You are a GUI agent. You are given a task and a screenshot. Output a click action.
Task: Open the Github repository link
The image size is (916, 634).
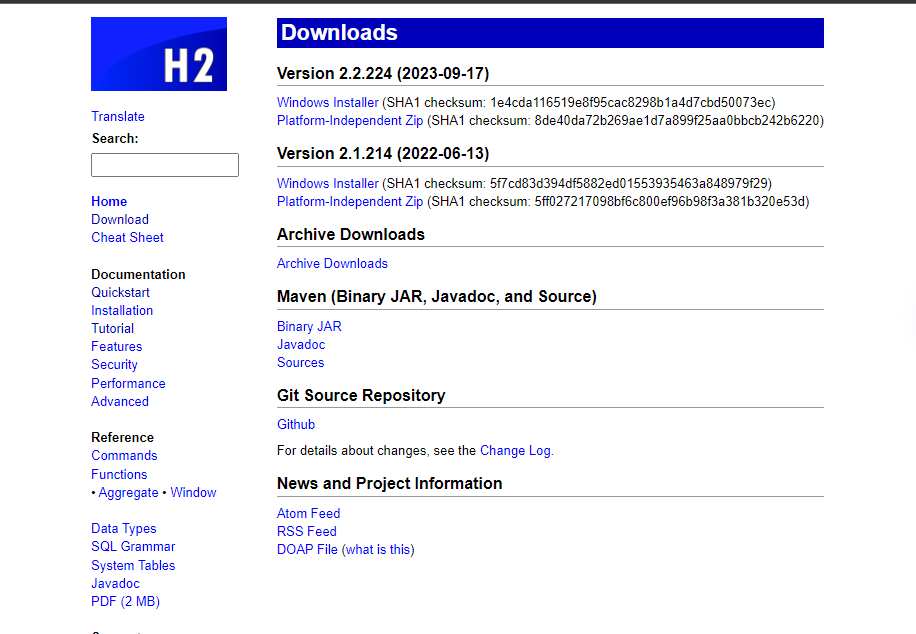point(296,425)
